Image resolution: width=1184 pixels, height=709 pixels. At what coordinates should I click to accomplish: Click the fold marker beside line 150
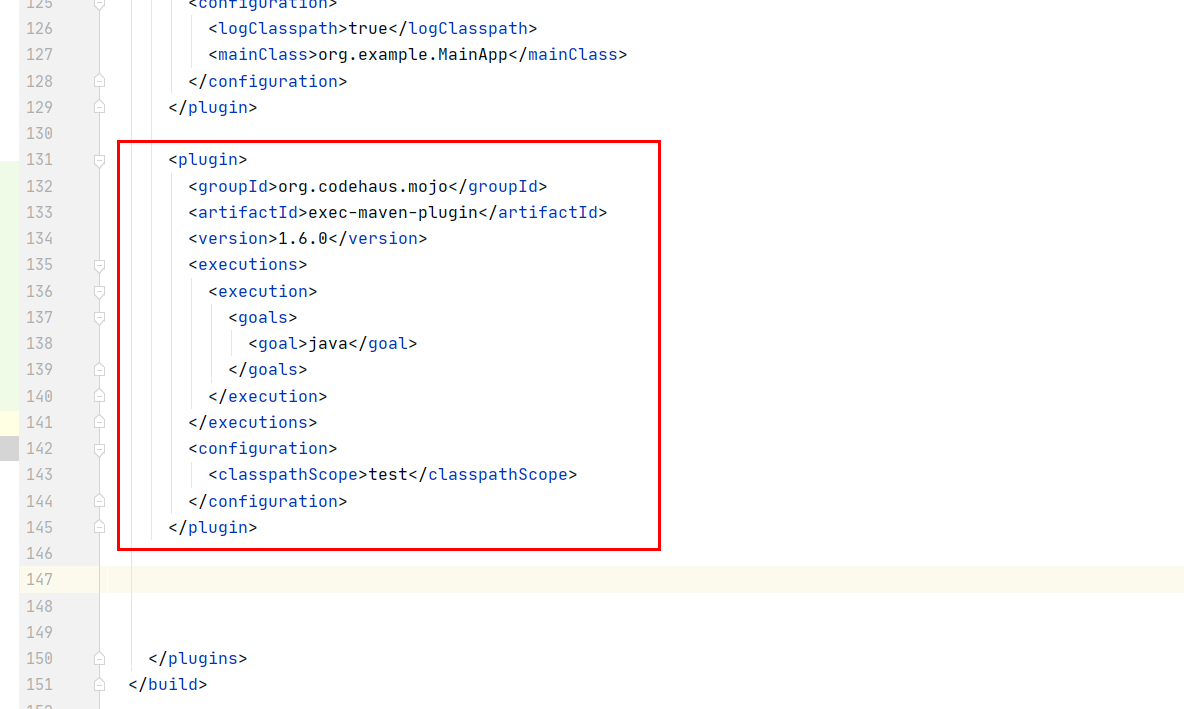click(98, 658)
